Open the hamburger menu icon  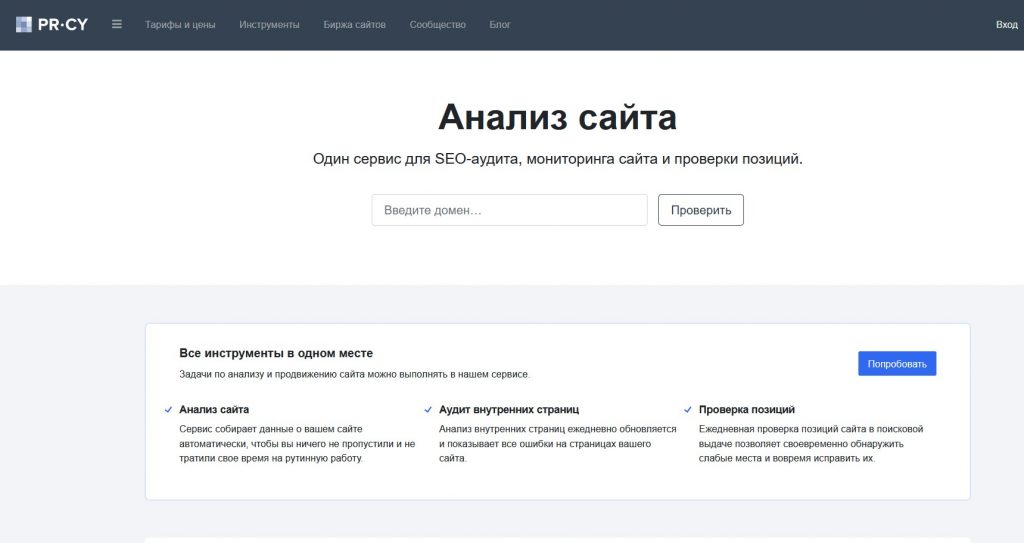click(117, 24)
